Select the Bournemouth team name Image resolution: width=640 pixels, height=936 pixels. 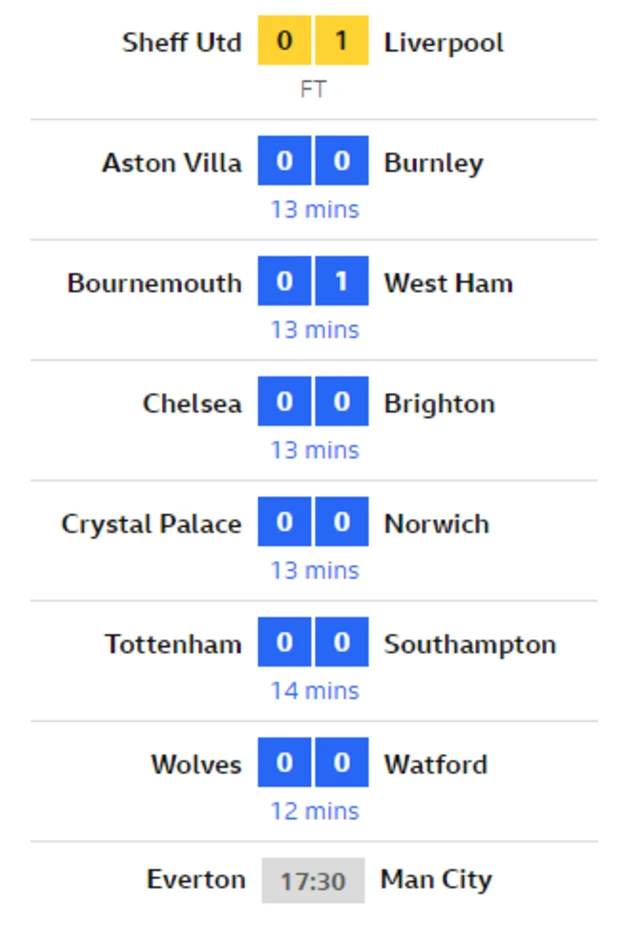pyautogui.click(x=154, y=283)
